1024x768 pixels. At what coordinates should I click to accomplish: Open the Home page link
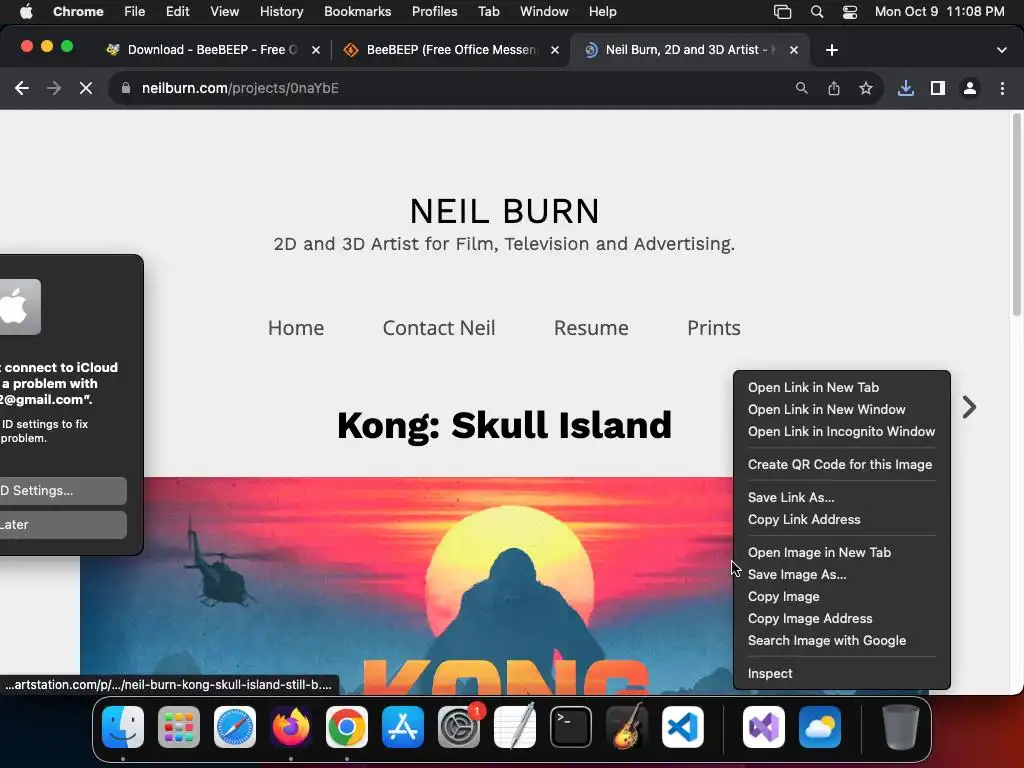[296, 328]
